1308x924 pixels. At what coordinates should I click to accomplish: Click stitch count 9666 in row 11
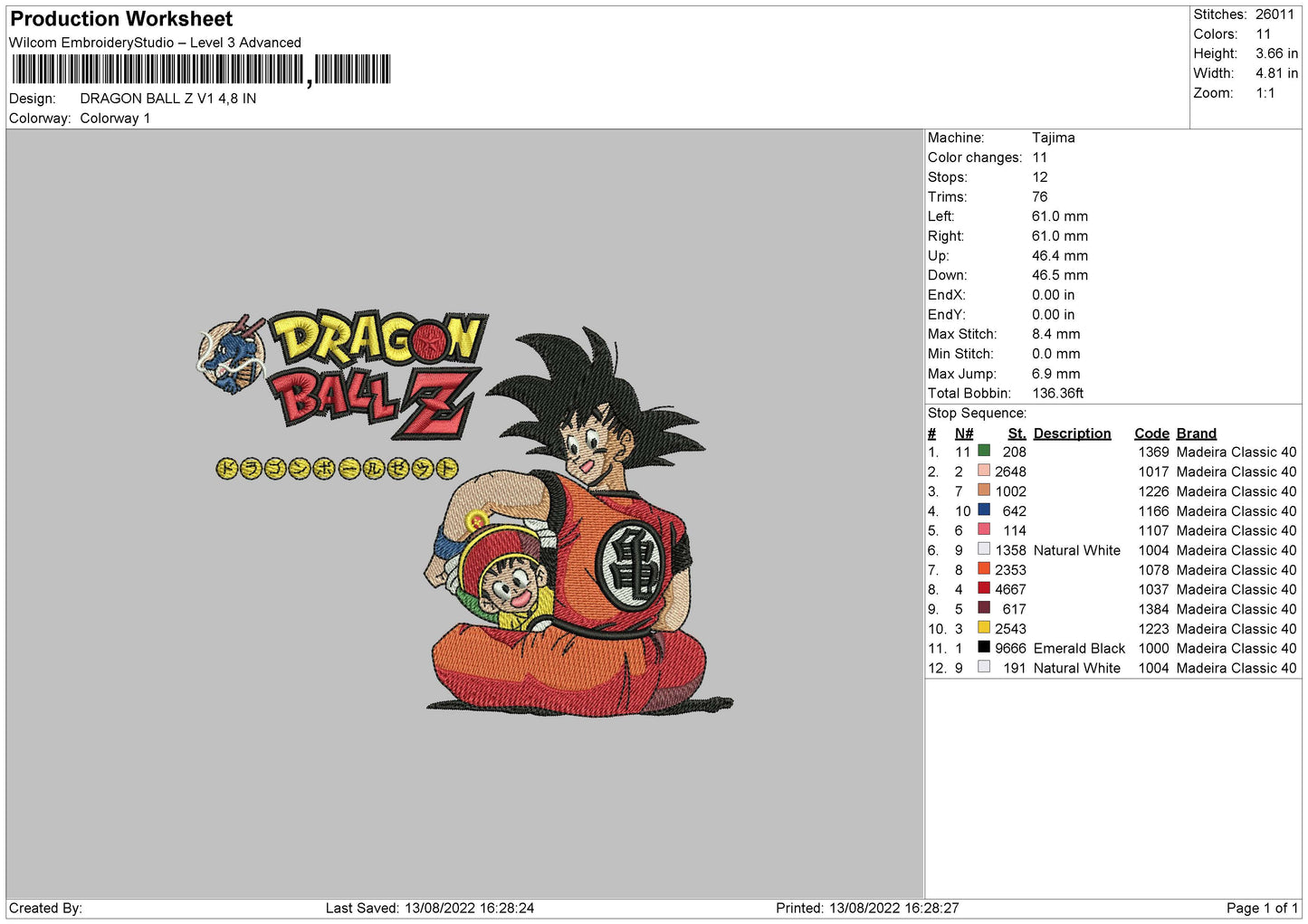click(x=1010, y=648)
